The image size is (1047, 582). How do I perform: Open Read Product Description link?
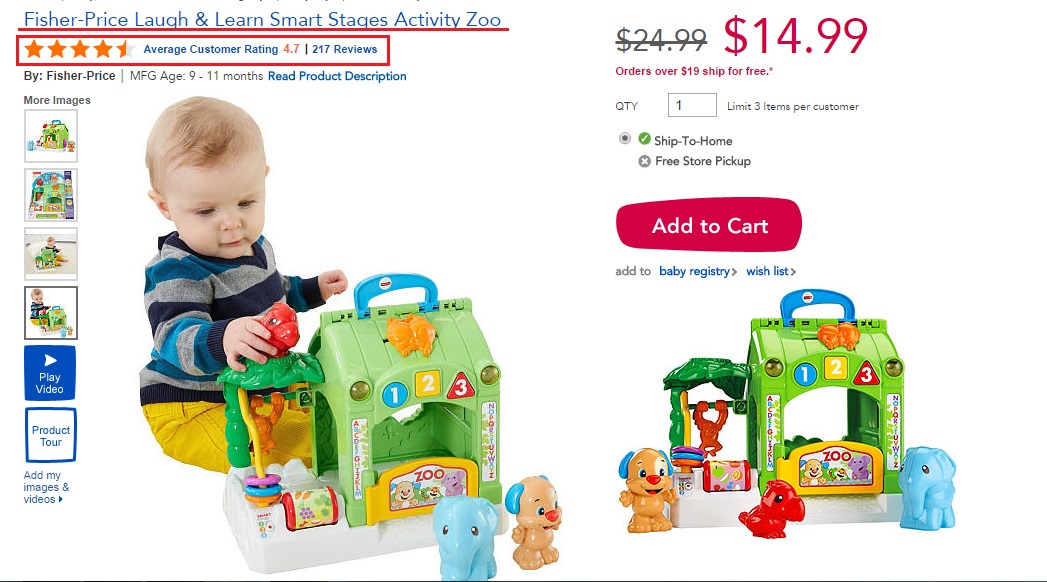click(x=337, y=76)
